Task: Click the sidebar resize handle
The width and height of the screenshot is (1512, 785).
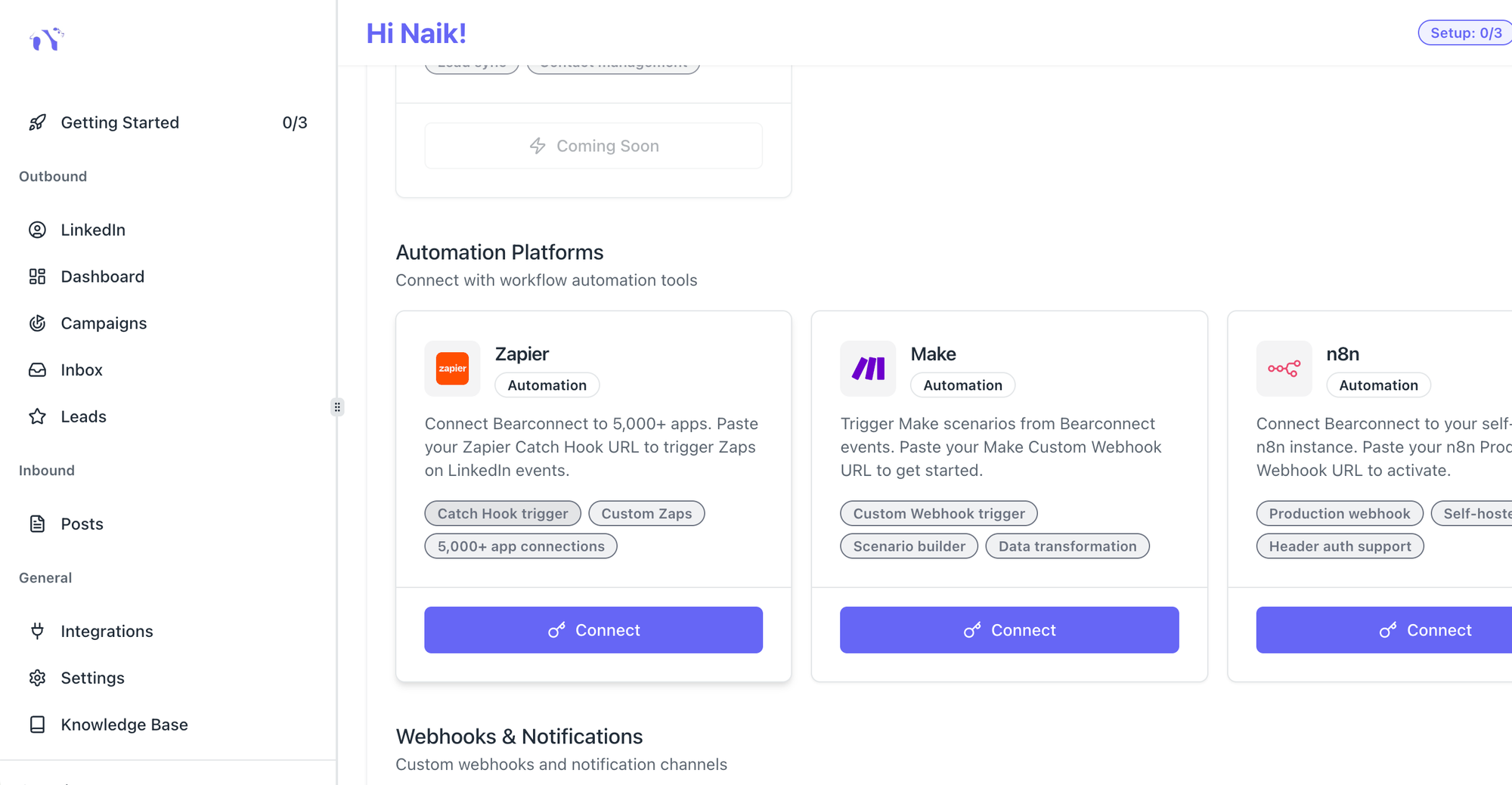Action: (337, 407)
